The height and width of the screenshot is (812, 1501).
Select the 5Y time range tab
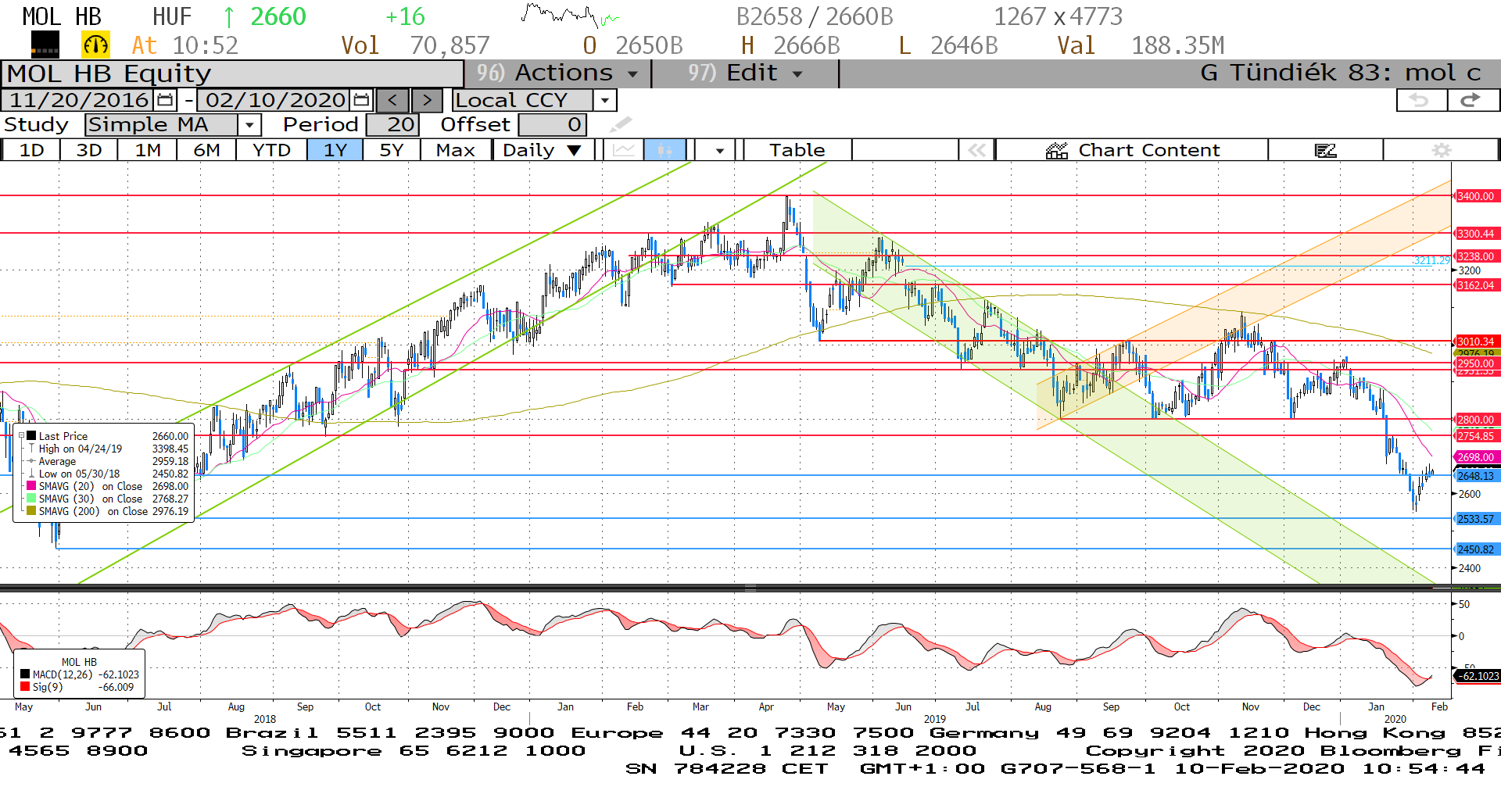pos(392,150)
